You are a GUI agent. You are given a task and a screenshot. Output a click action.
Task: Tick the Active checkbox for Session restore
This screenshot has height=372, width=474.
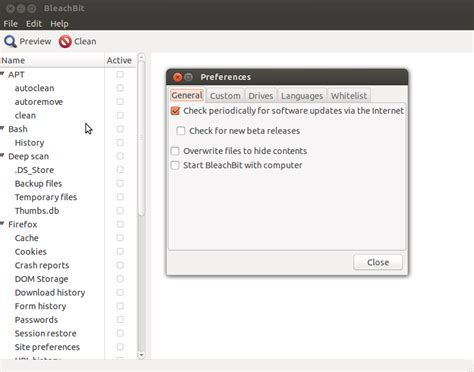[120, 333]
